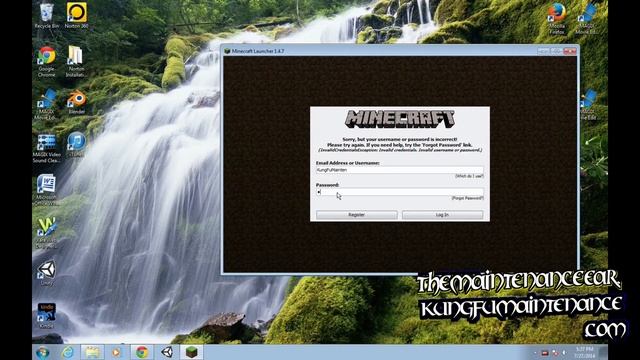Click the red flag tray icon
The height and width of the screenshot is (360, 640).
tap(555, 353)
